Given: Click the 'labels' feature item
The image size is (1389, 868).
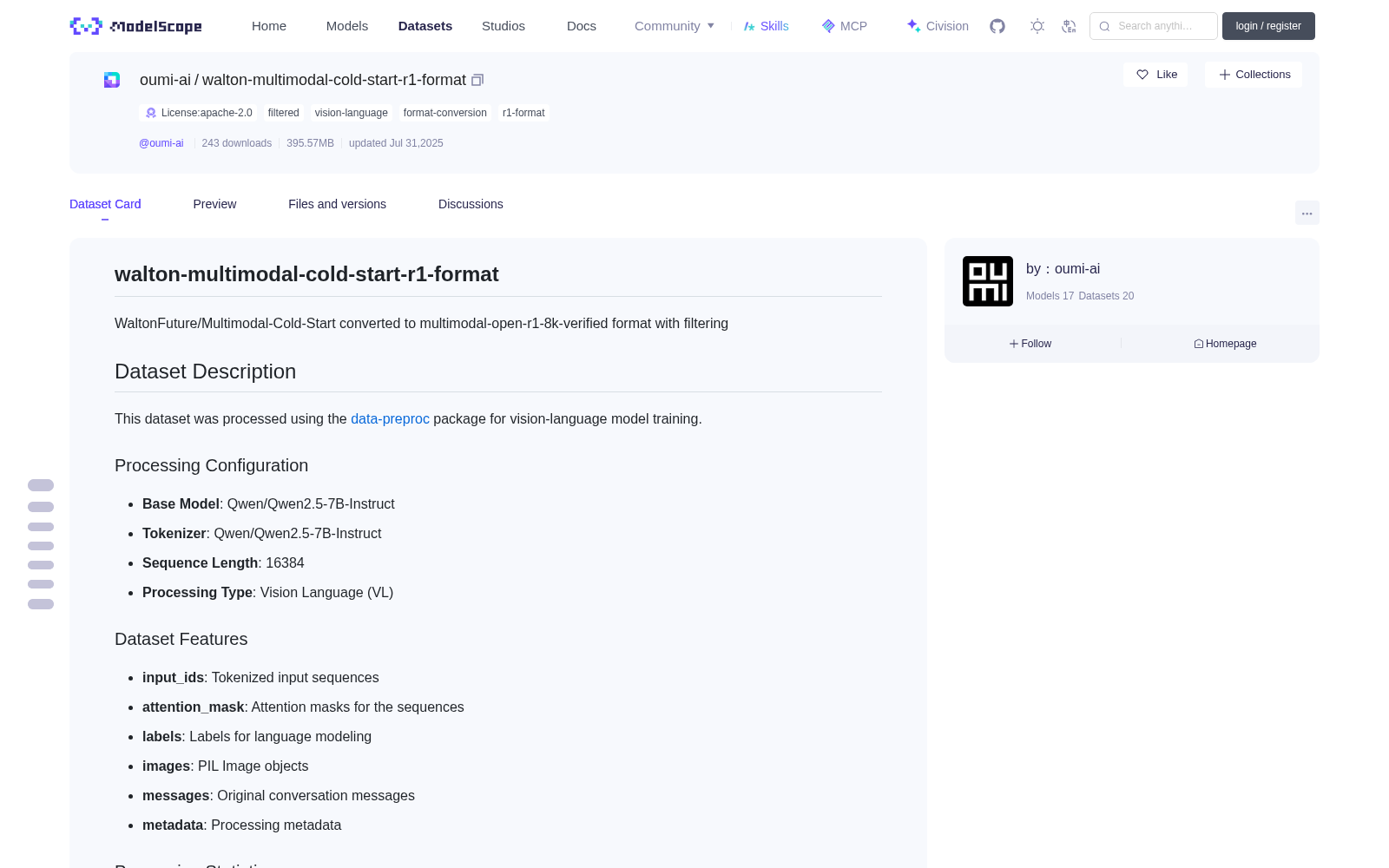Looking at the screenshot, I should click(x=257, y=736).
